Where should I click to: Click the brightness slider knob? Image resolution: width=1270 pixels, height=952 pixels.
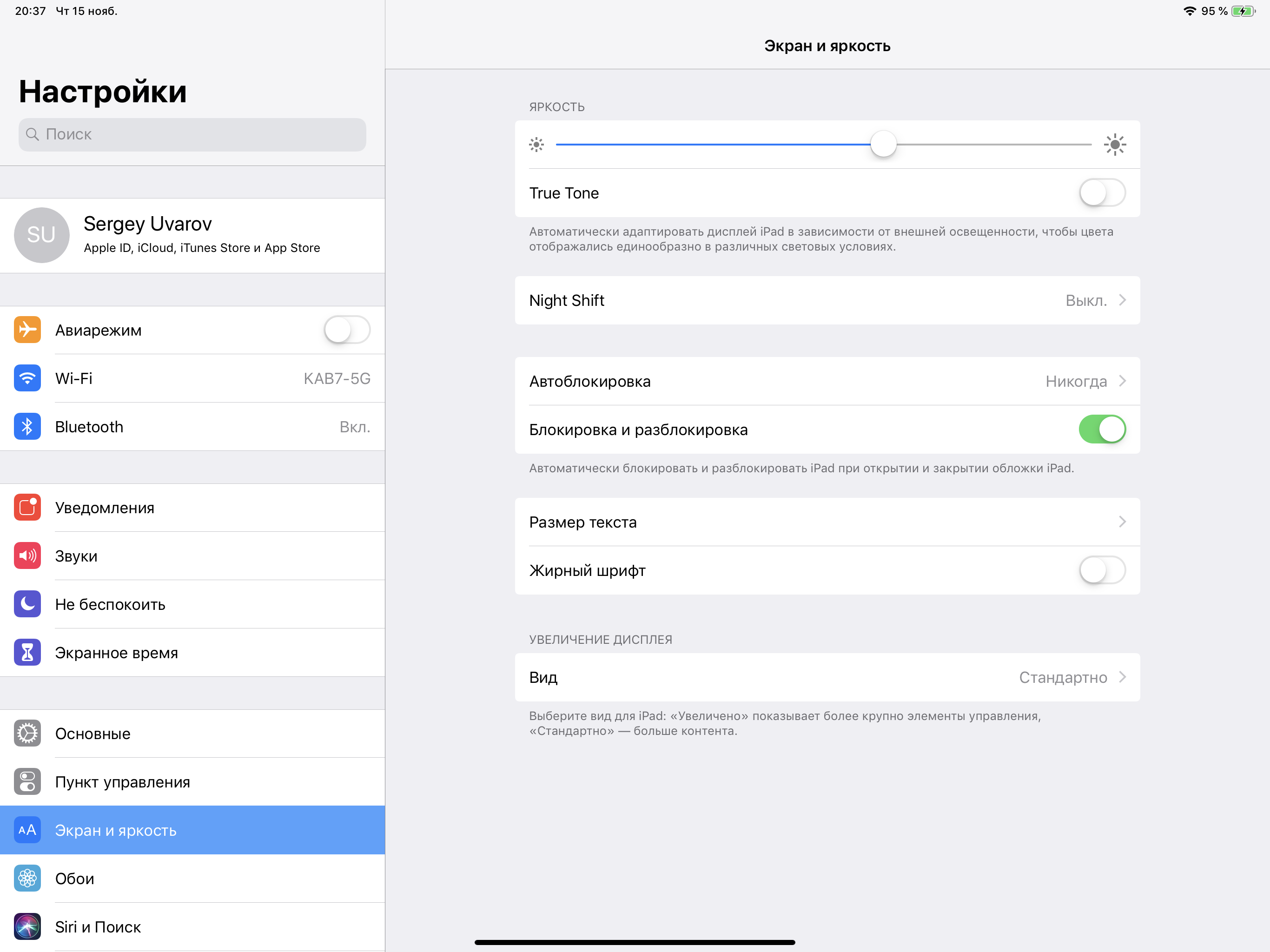[883, 144]
